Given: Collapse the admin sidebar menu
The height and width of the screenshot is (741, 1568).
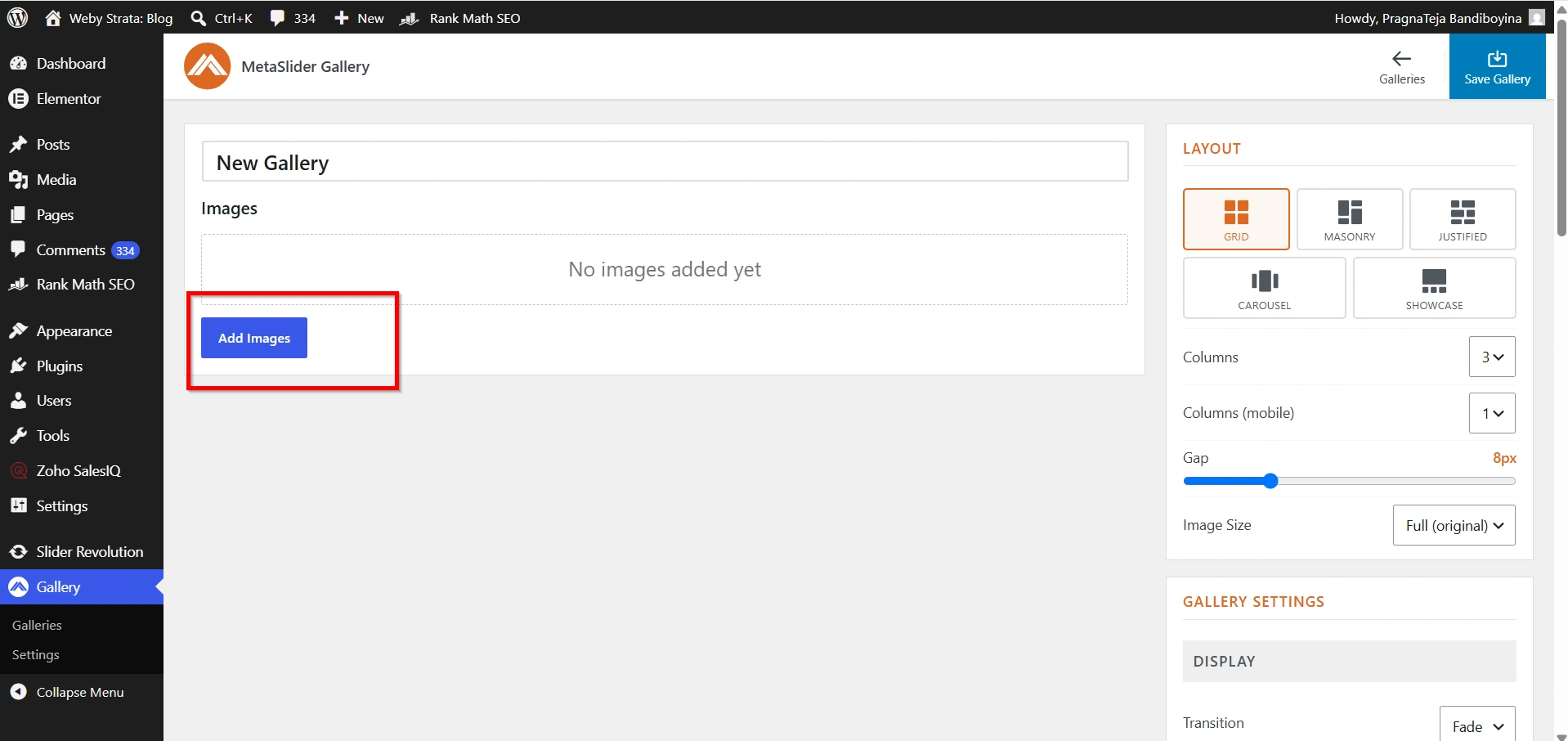Looking at the screenshot, I should pos(82,692).
